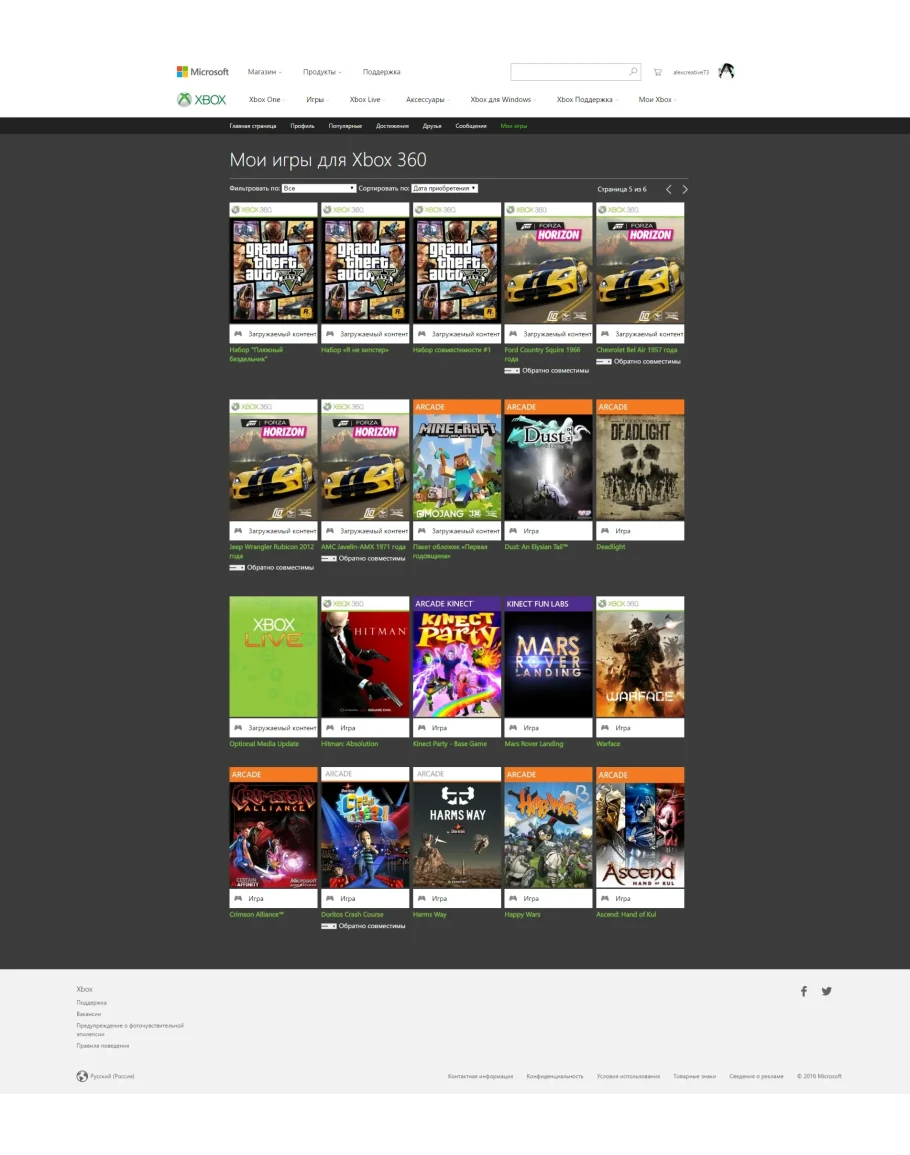Click the globe language icon in footer

pyautogui.click(x=82, y=1076)
